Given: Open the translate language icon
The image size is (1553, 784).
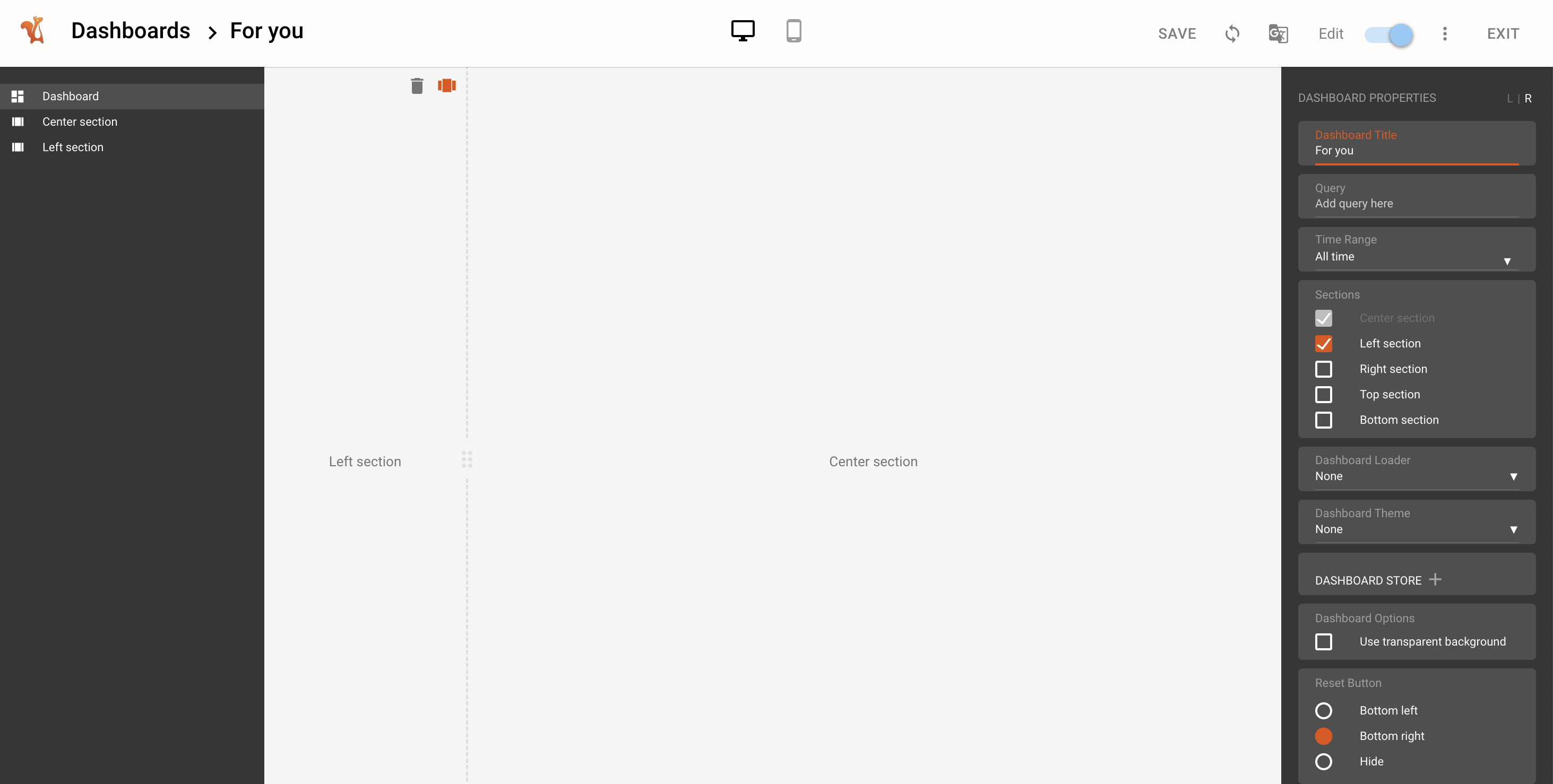Looking at the screenshot, I should (1278, 34).
